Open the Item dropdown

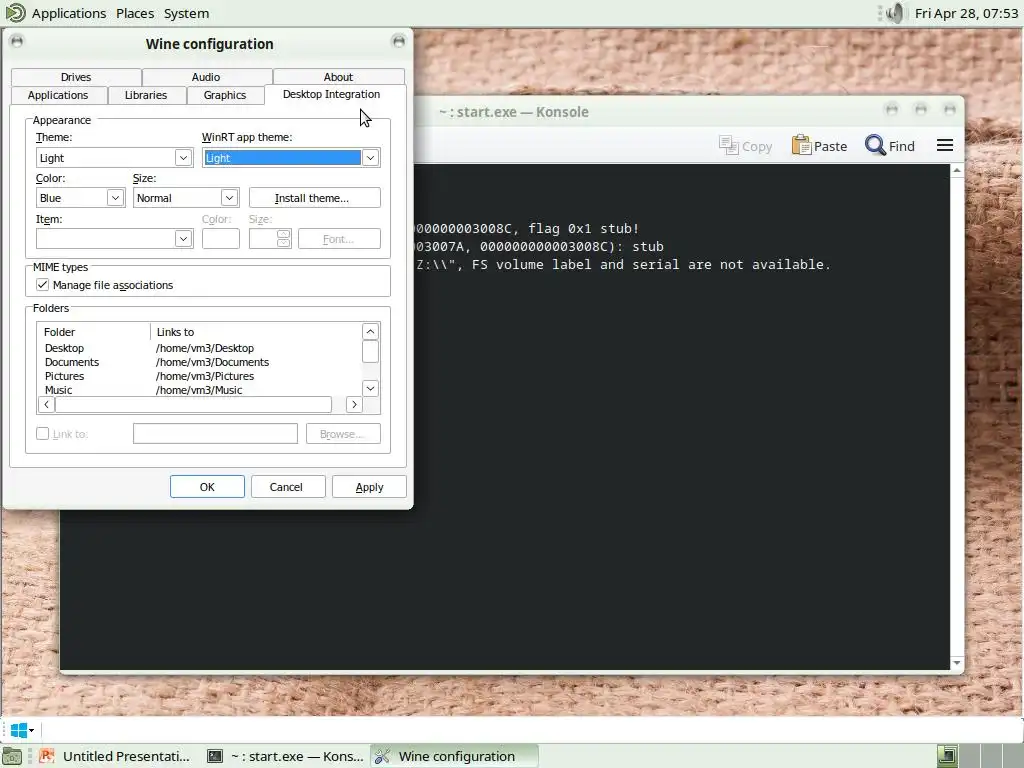coord(114,239)
